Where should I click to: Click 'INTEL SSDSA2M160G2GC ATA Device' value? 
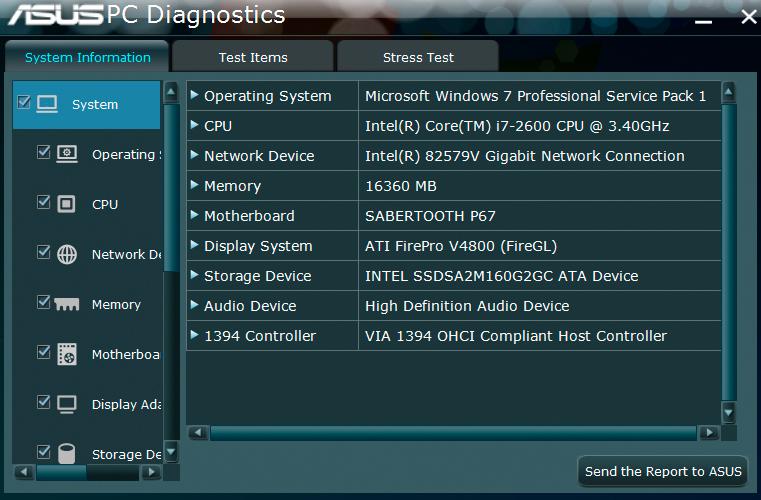(x=501, y=276)
